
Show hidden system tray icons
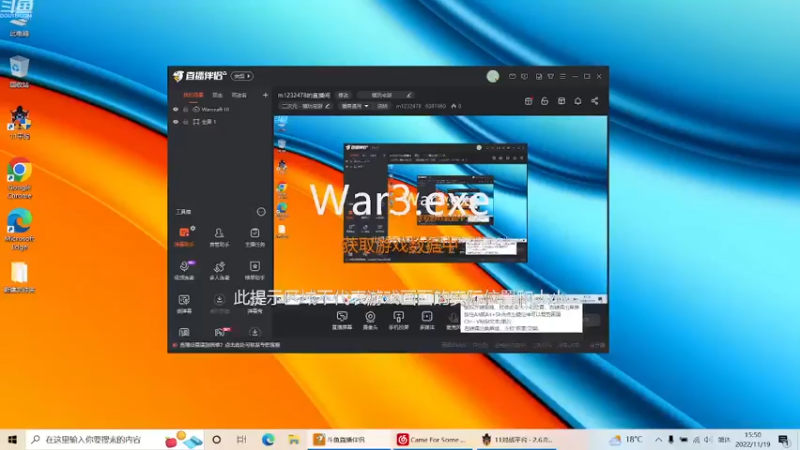[x=658, y=439]
